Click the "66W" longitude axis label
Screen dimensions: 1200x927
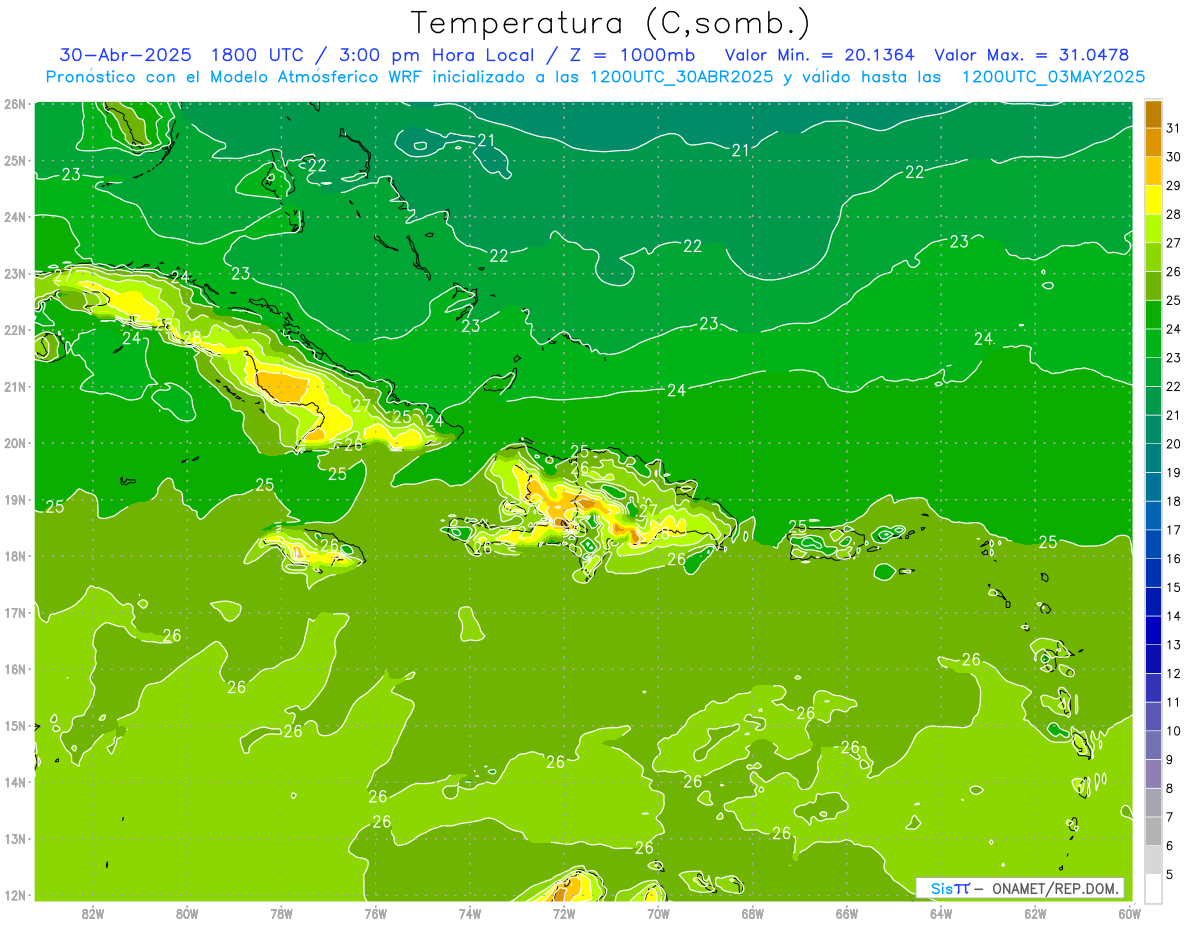point(847,912)
